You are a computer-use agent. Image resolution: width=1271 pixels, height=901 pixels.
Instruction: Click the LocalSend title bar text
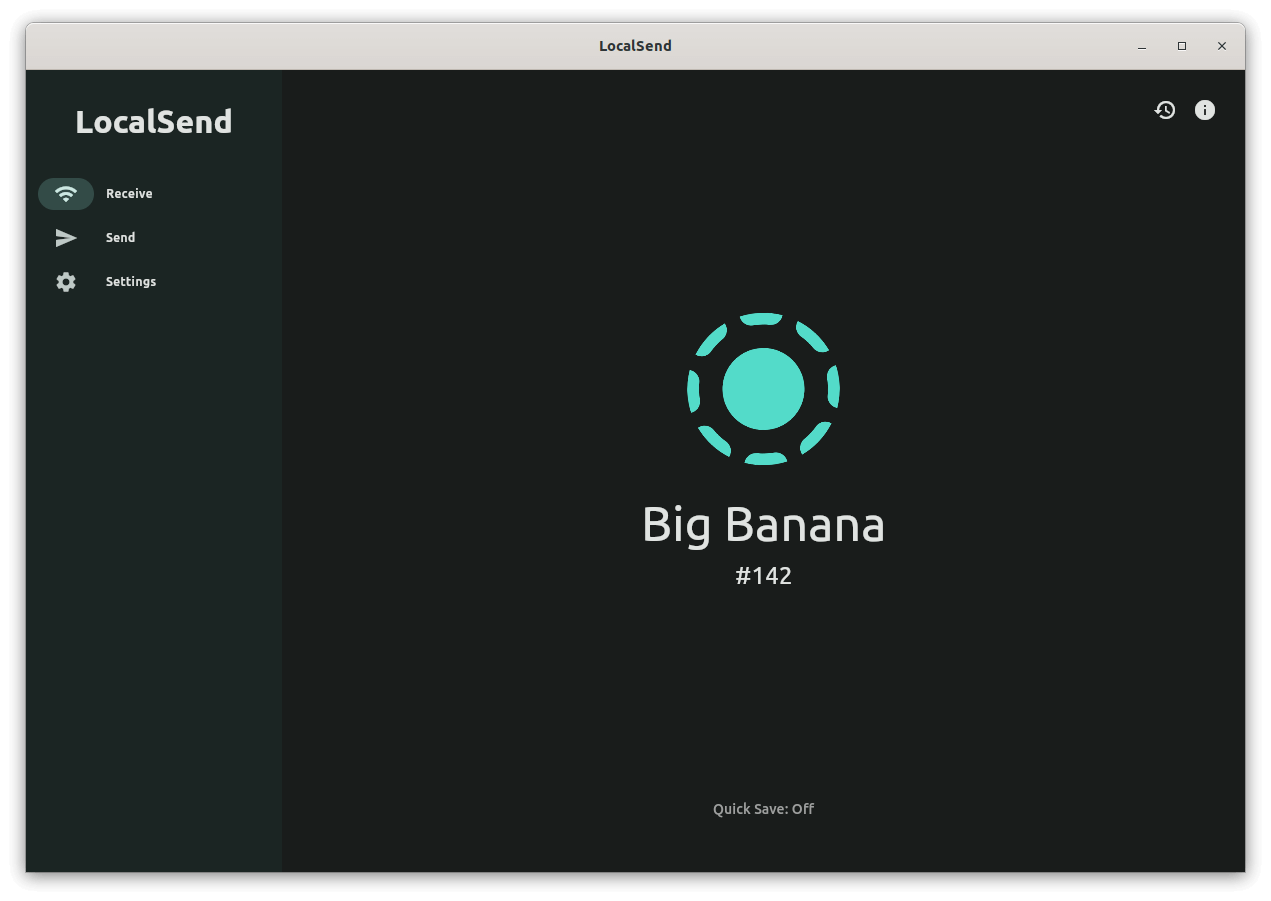tap(635, 45)
